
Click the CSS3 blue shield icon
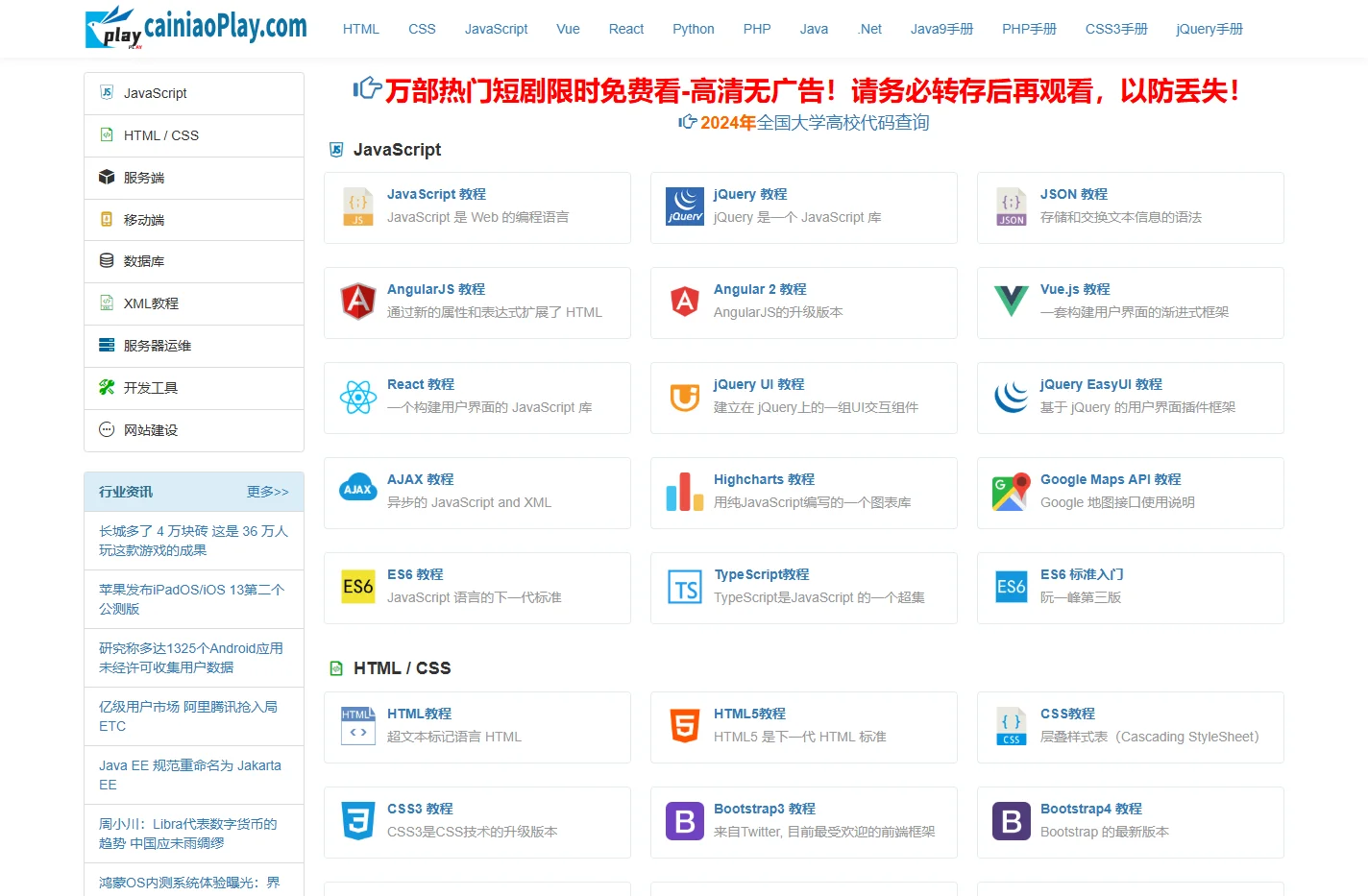[x=358, y=821]
